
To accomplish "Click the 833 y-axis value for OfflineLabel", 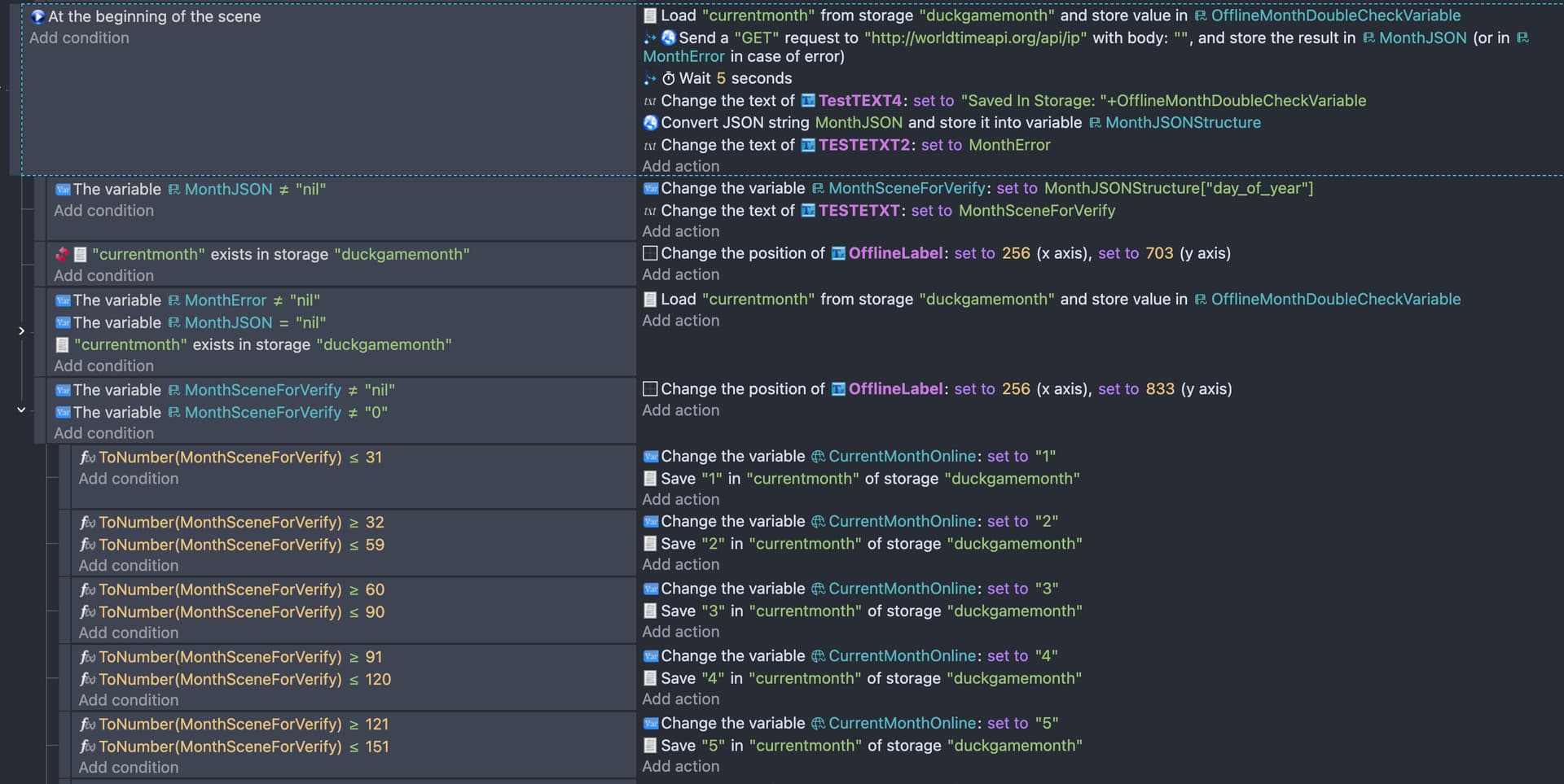I will pyautogui.click(x=1160, y=389).
